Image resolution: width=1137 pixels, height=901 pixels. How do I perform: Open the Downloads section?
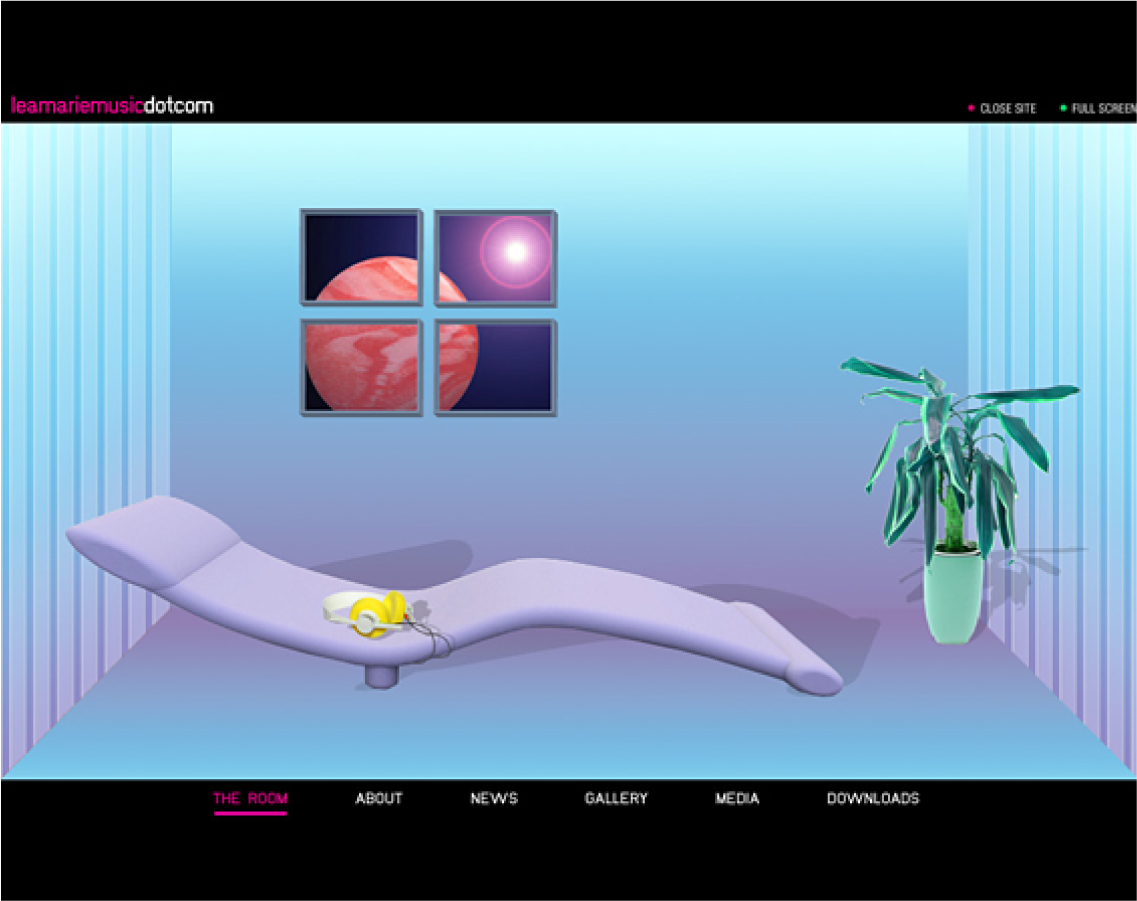click(x=872, y=798)
